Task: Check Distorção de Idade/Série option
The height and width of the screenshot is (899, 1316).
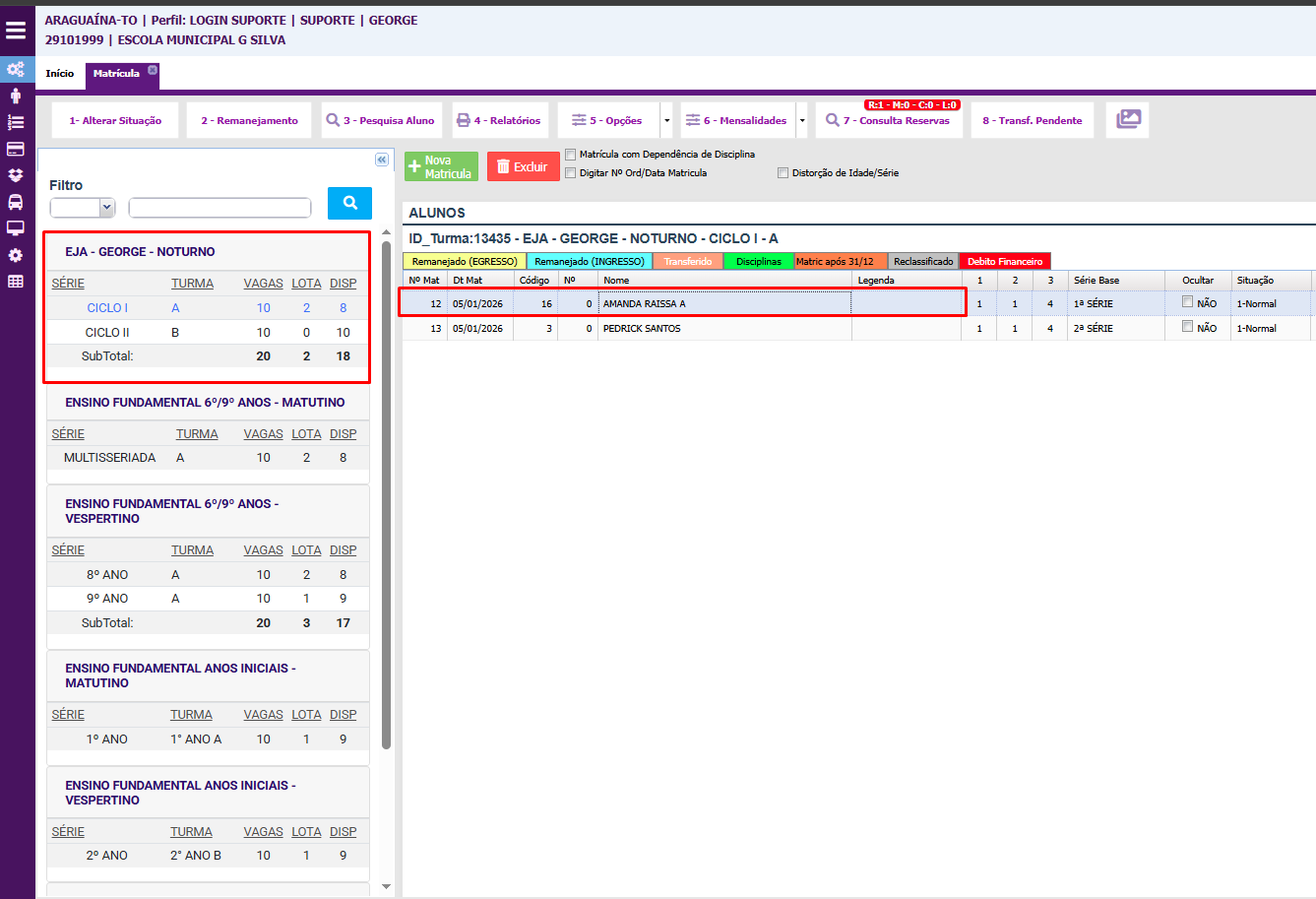Action: coord(783,173)
